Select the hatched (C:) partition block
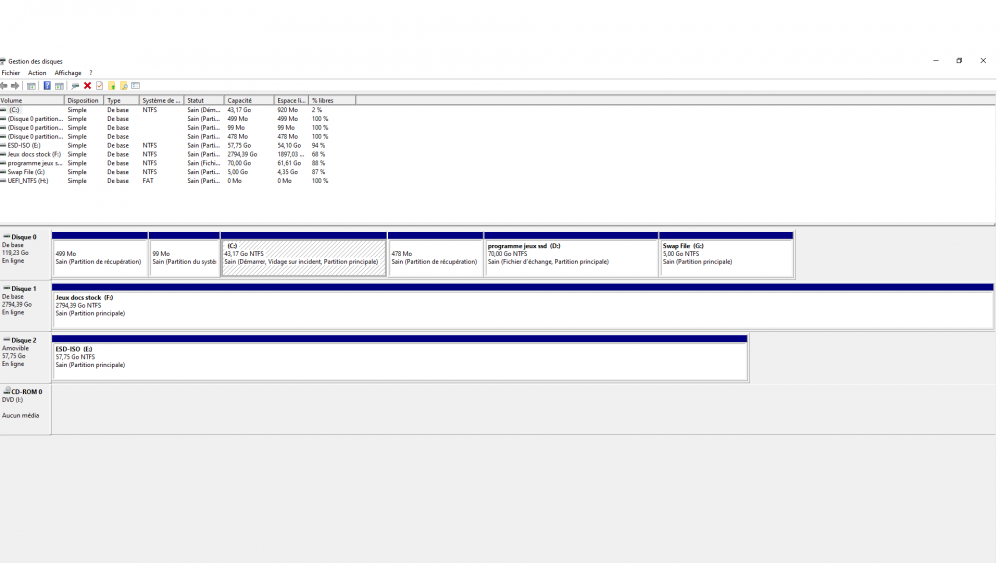Viewport: 1000px width, 563px height. (304, 254)
